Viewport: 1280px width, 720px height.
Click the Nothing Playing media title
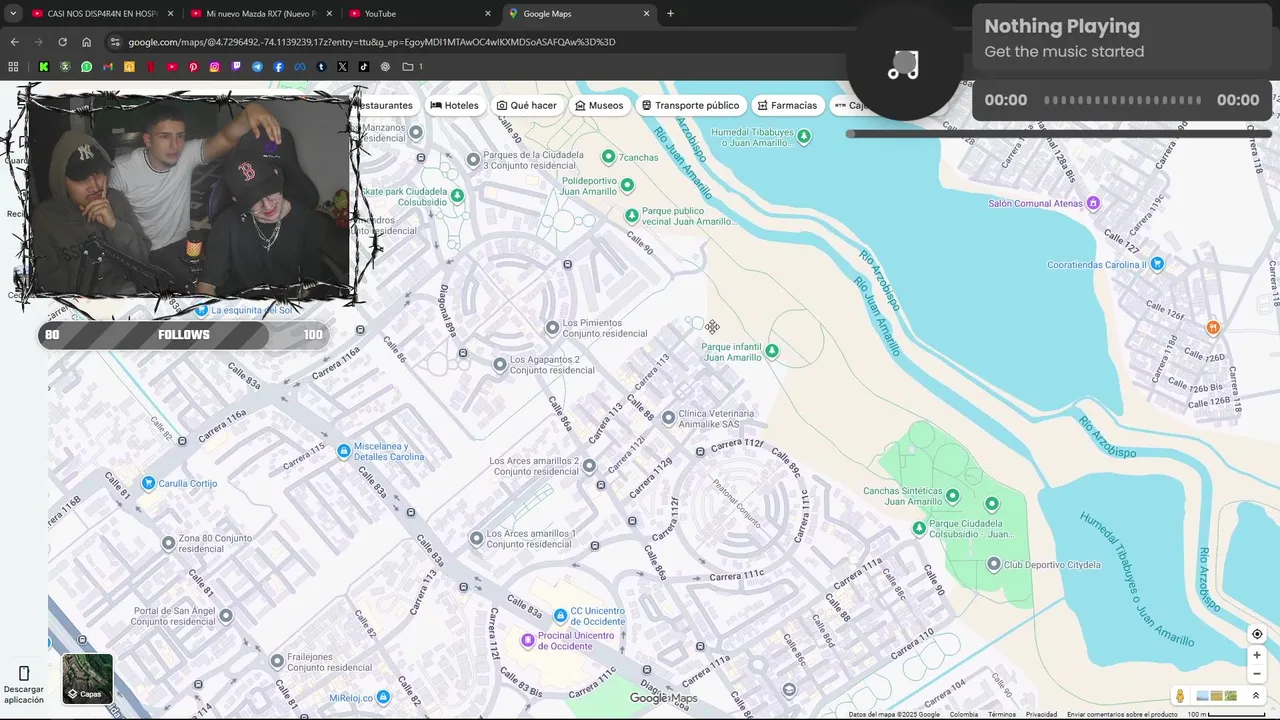[1061, 26]
